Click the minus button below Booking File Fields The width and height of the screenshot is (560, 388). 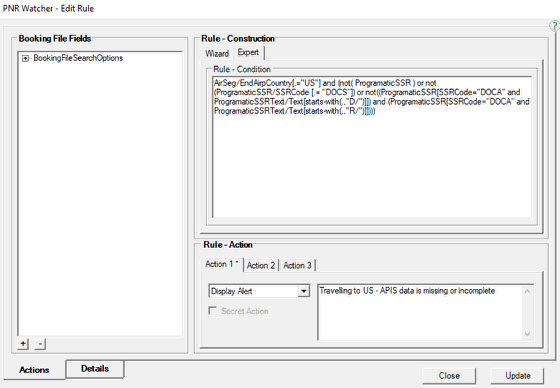[x=40, y=344]
